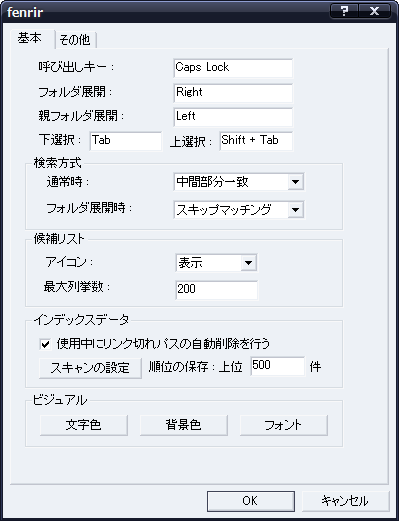Open the 通常時 search method dropdown
Screen dimensions: 399x521
coord(239,182)
